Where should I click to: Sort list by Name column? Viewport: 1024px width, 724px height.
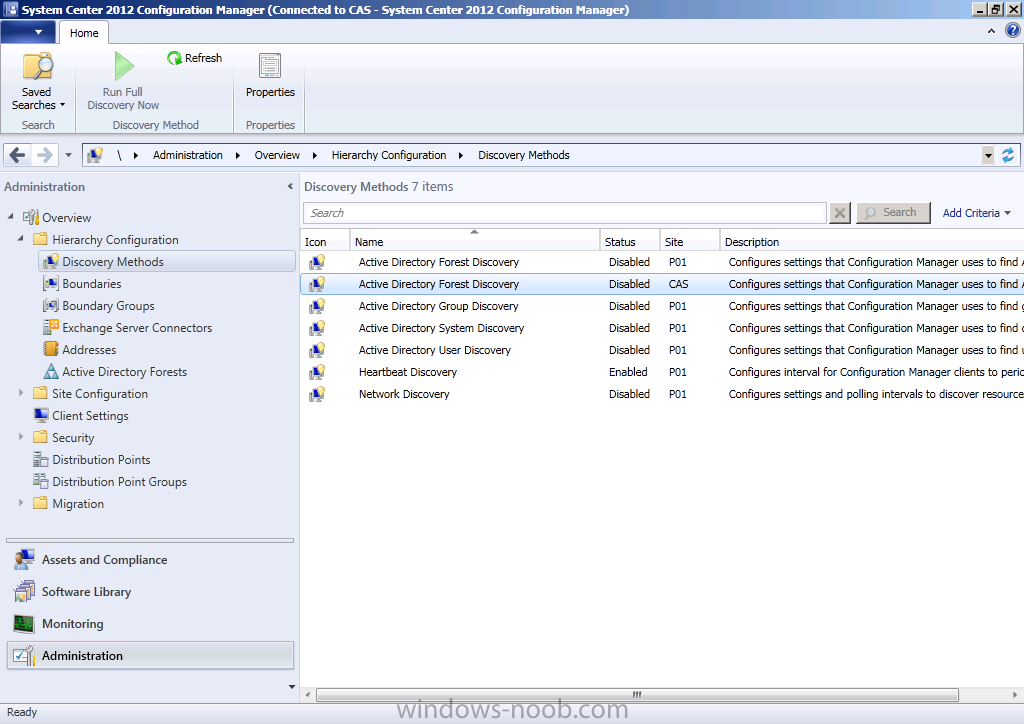click(x=475, y=240)
